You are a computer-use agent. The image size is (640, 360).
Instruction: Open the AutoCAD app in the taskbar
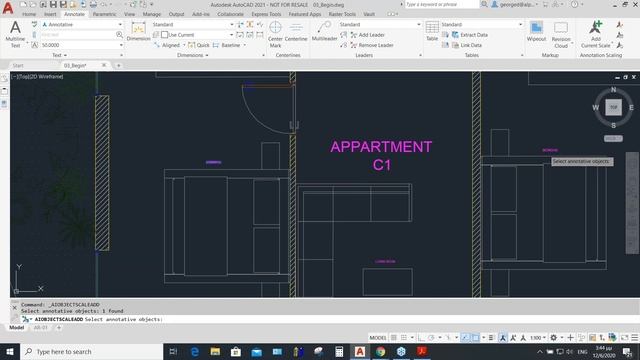click(x=360, y=351)
